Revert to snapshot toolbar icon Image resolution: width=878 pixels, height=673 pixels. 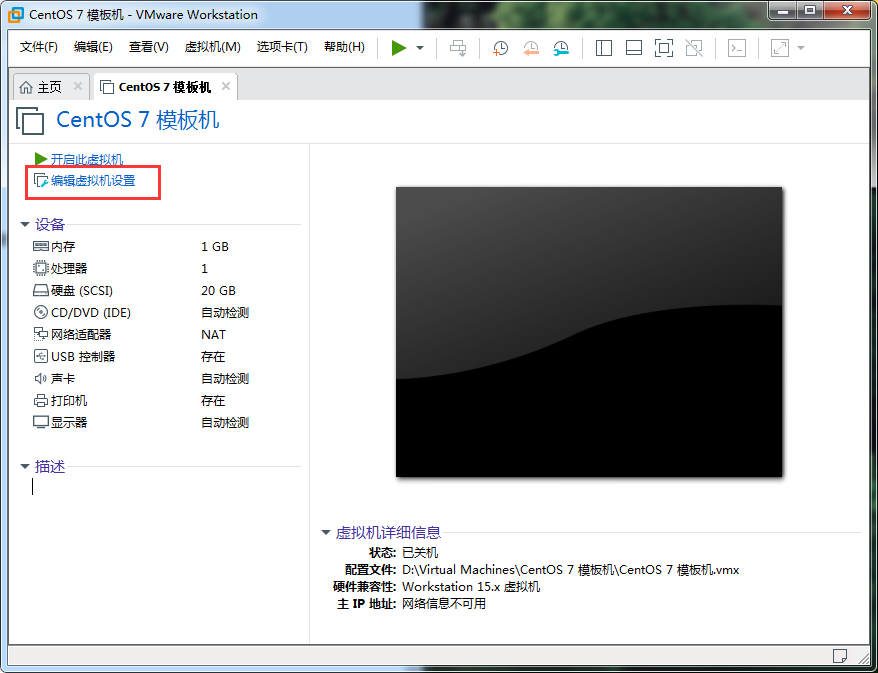[530, 48]
